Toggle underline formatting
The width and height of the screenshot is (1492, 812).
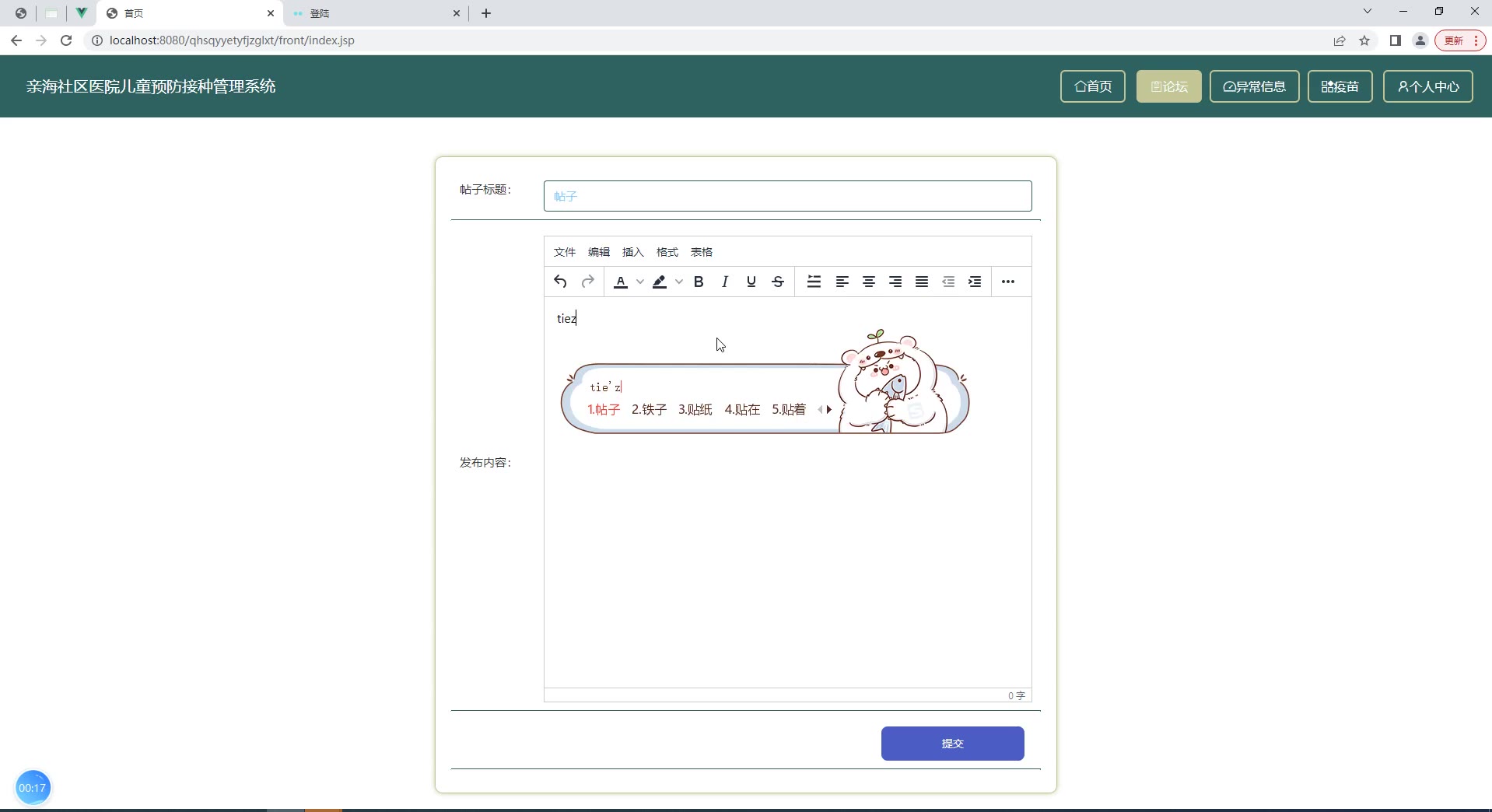(751, 282)
